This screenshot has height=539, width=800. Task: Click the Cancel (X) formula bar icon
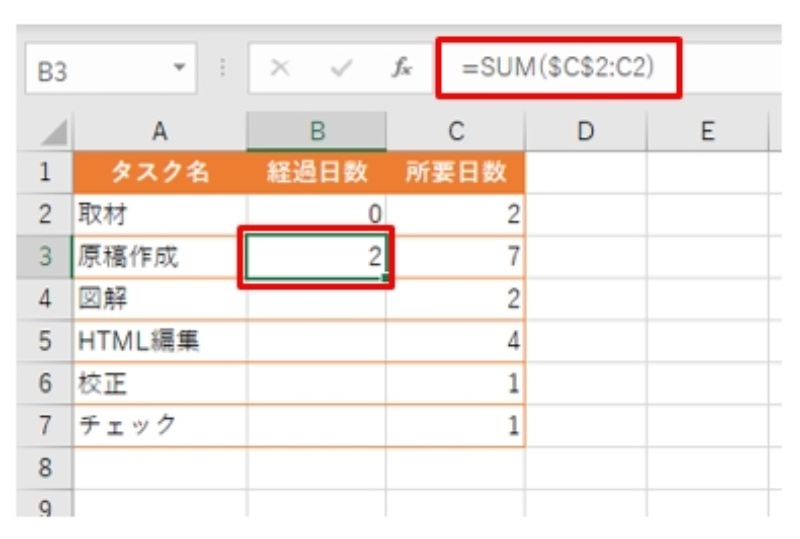click(281, 70)
